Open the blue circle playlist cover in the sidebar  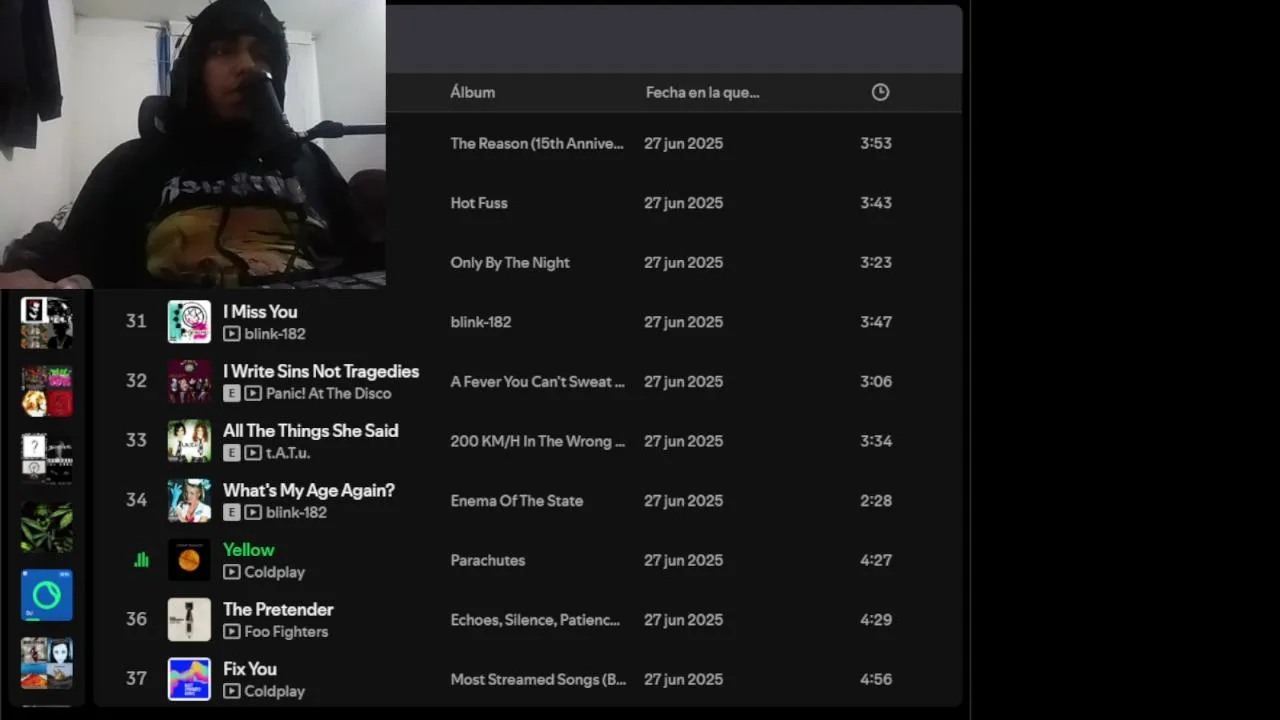pos(47,595)
